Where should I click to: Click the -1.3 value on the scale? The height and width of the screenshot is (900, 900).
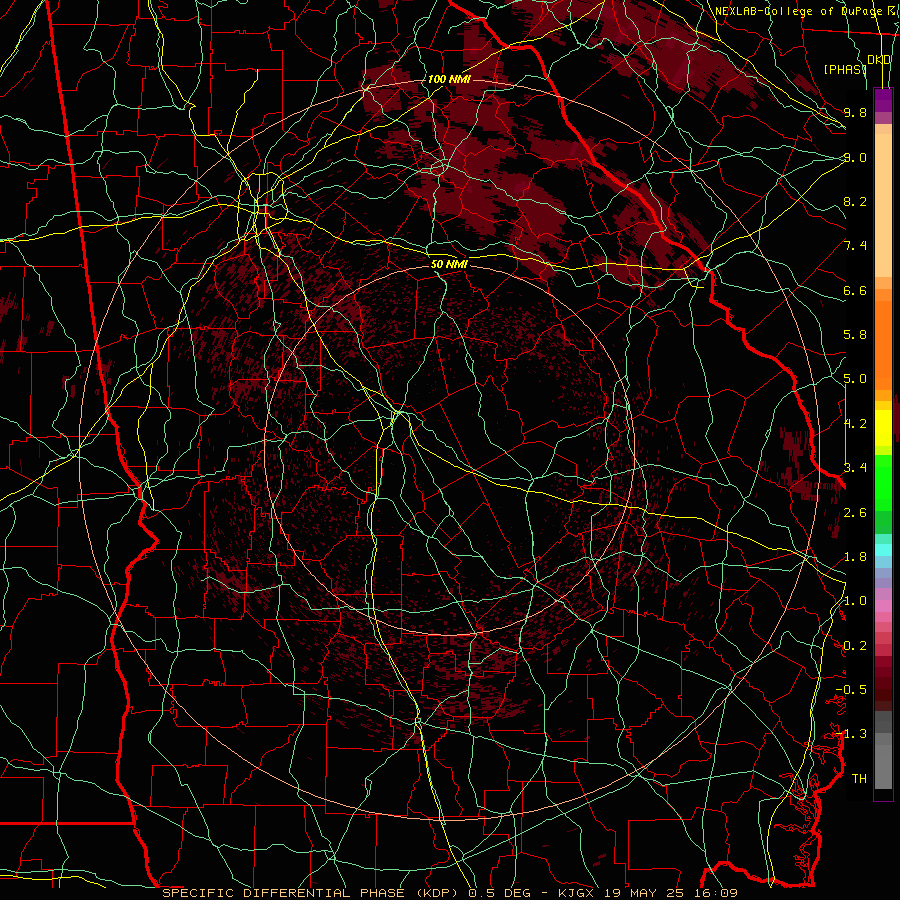[851, 734]
